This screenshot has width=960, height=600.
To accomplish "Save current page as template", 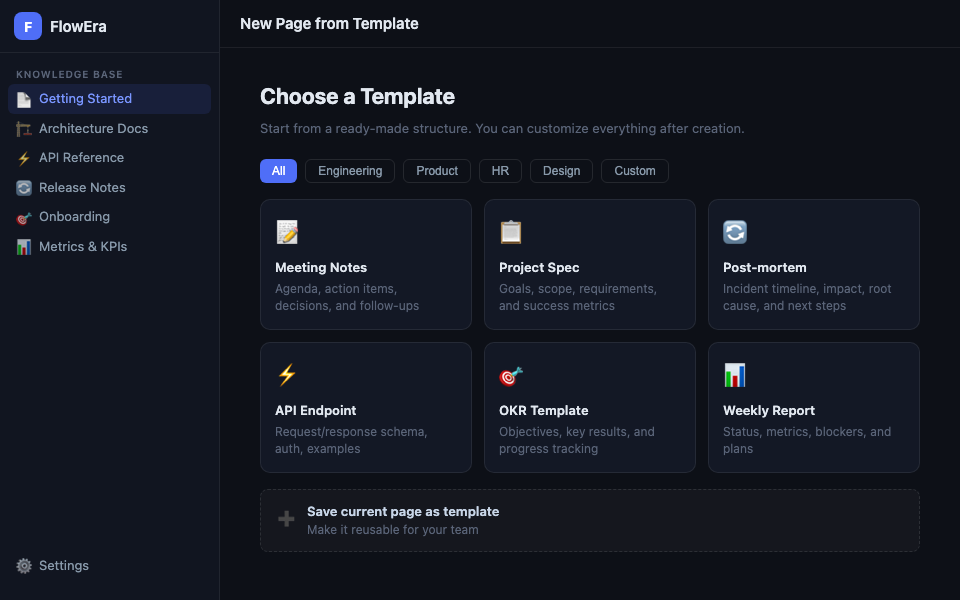I will pyautogui.click(x=402, y=512).
